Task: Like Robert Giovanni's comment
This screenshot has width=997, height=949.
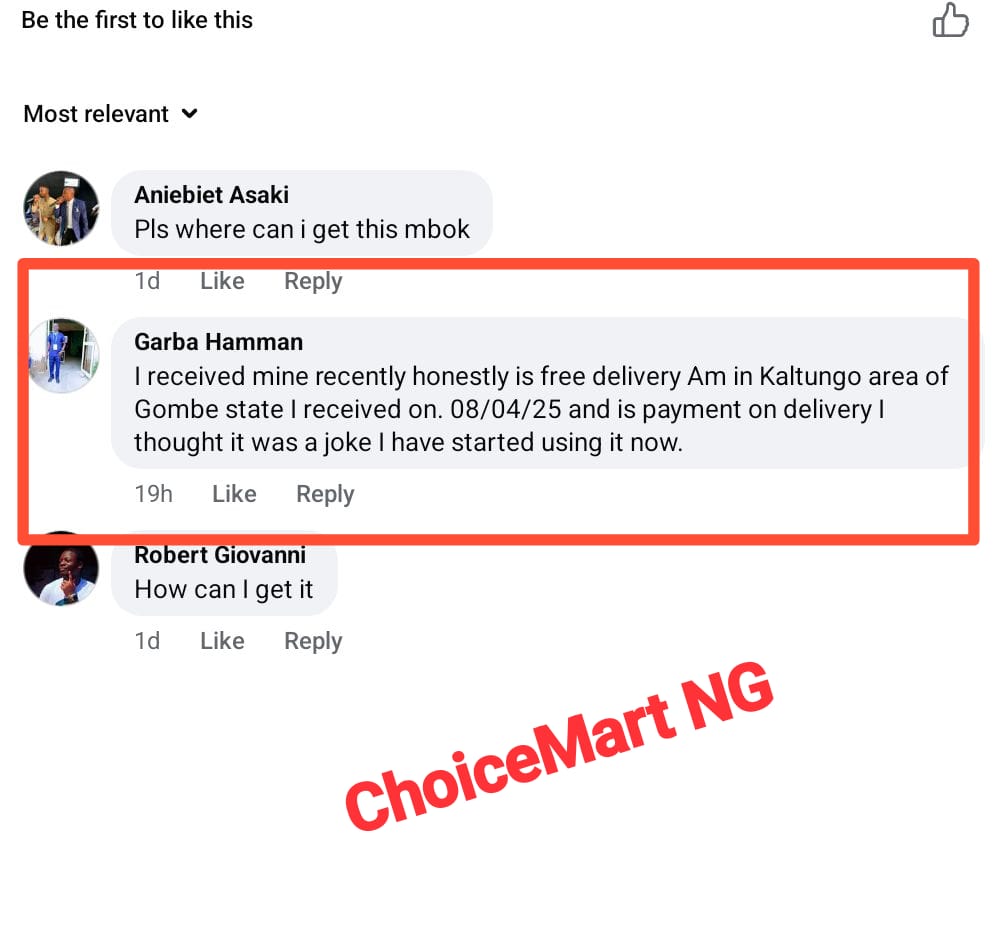Action: (x=221, y=641)
